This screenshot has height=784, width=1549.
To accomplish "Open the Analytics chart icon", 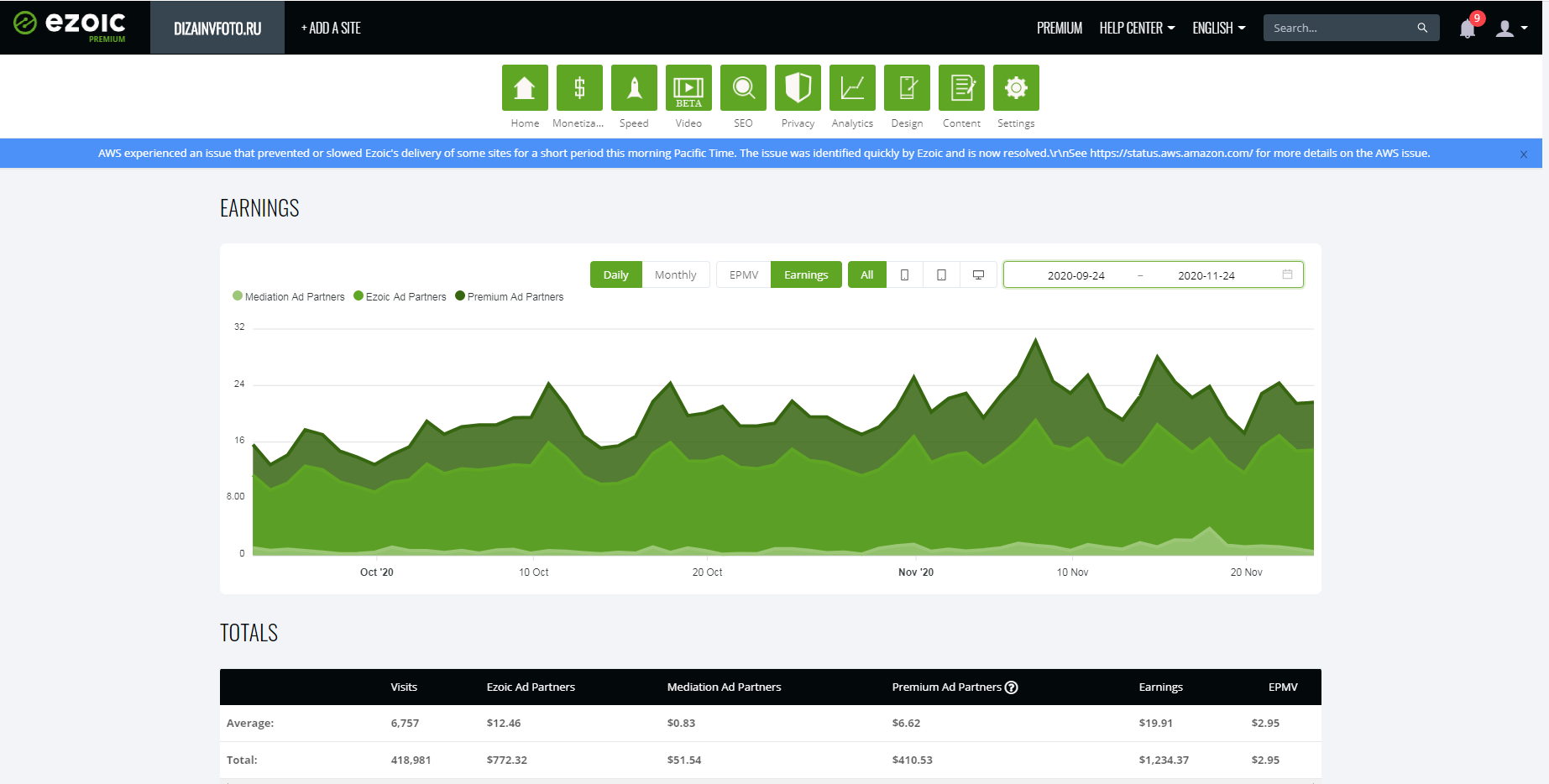I will [852, 88].
